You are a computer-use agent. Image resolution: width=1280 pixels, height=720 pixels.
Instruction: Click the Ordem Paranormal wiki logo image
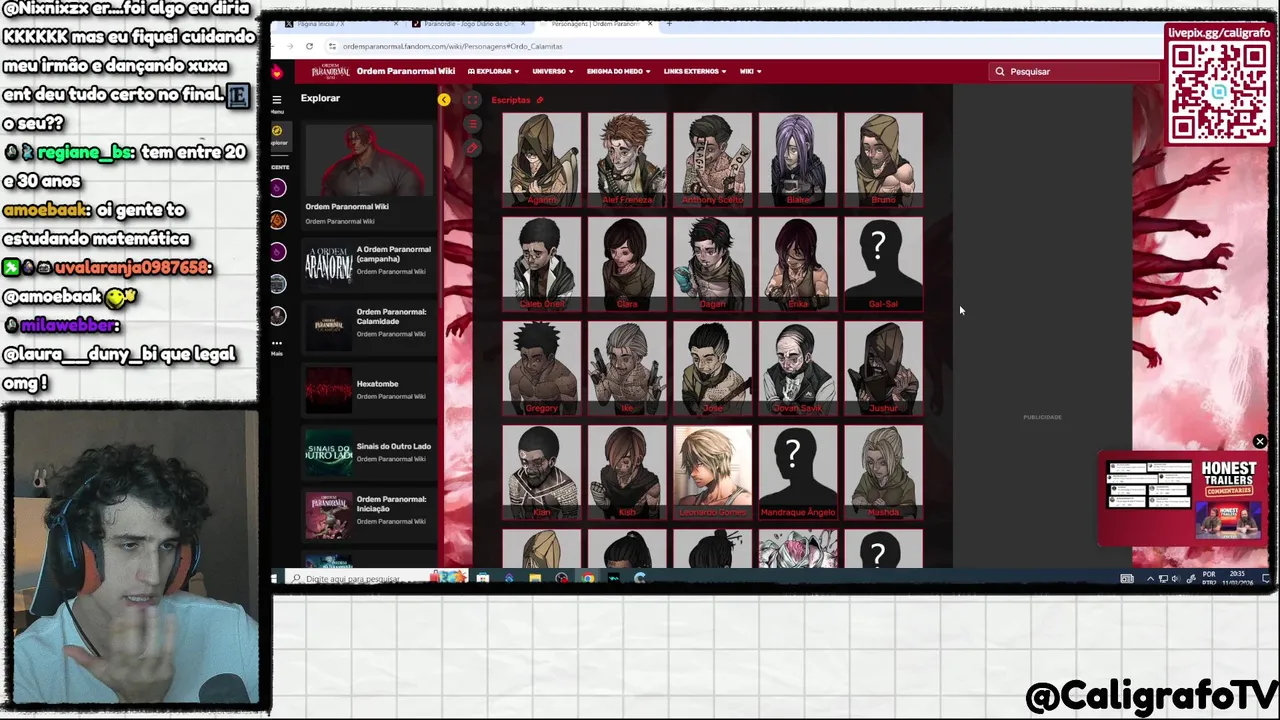tap(330, 71)
